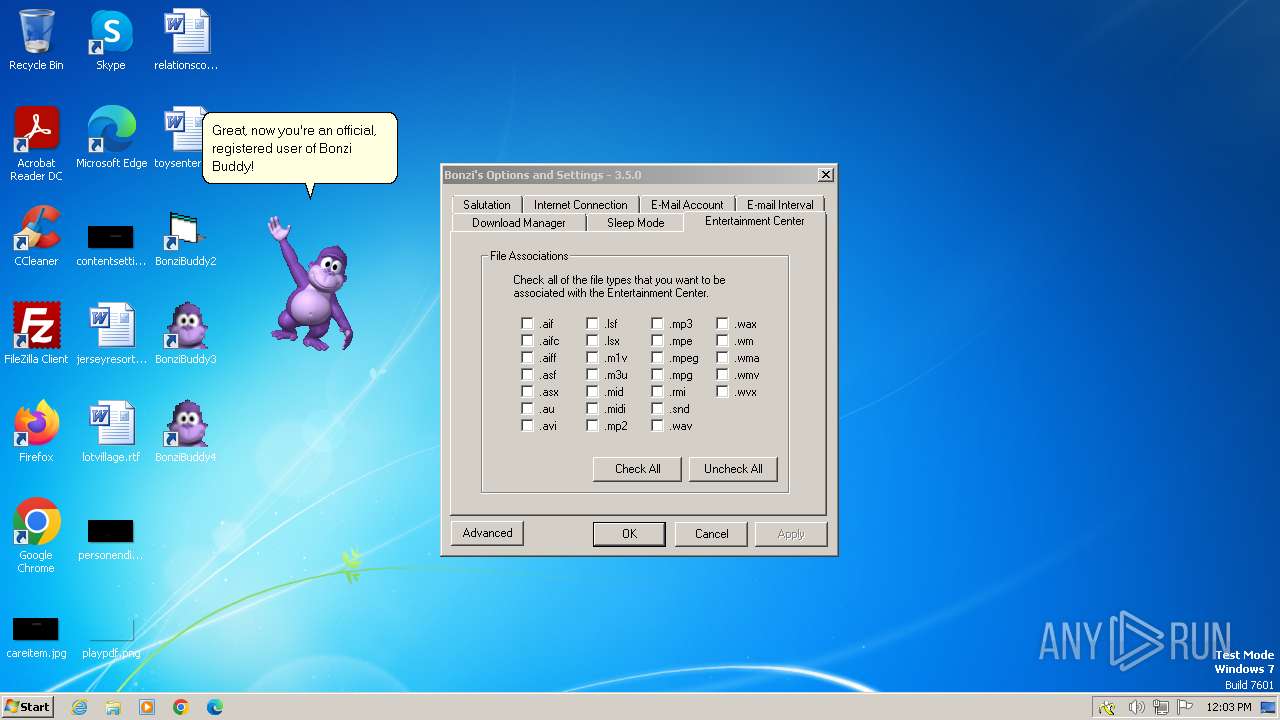Launch Firefox from the desktop
1280x720 pixels.
pyautogui.click(x=36, y=432)
